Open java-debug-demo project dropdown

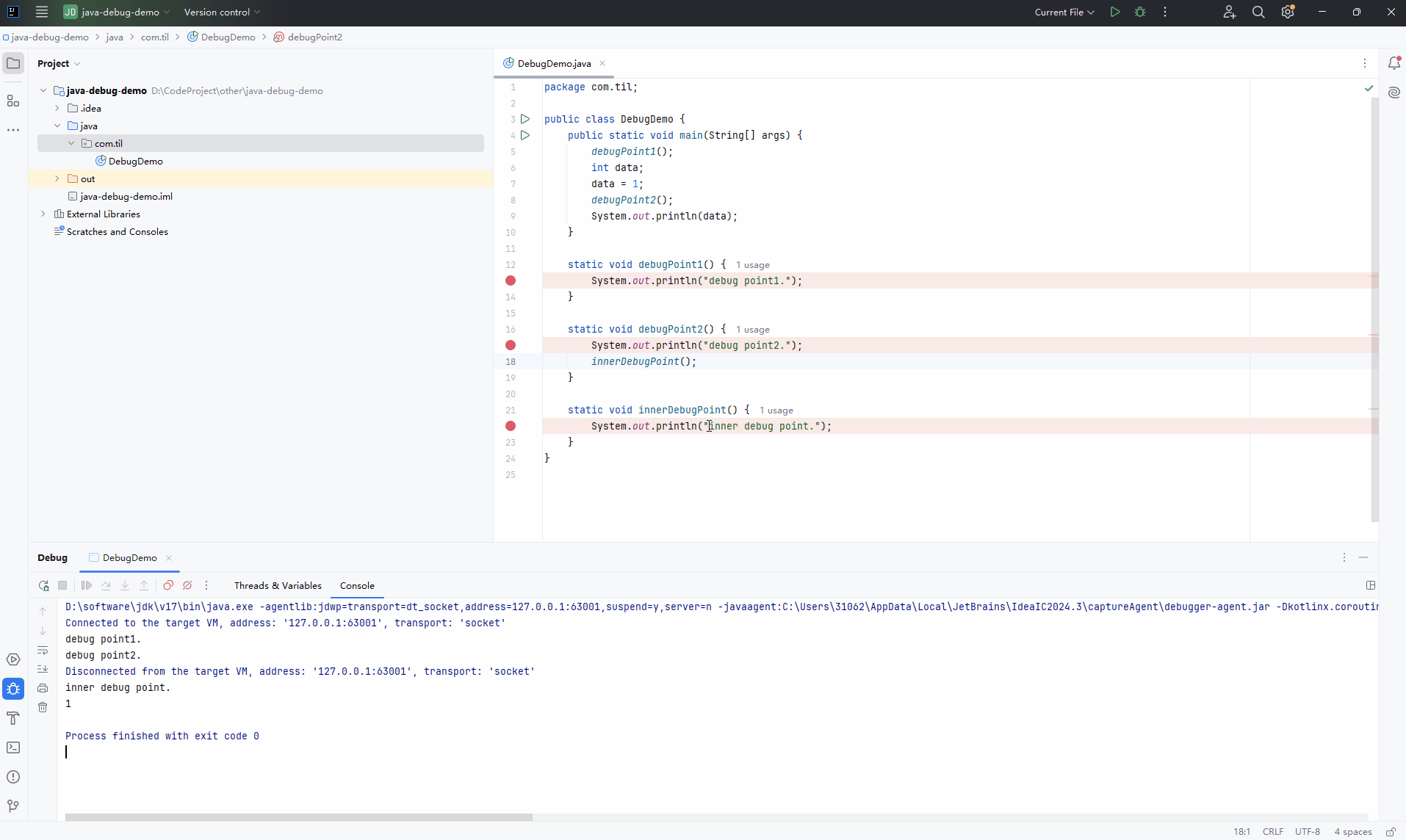(117, 12)
